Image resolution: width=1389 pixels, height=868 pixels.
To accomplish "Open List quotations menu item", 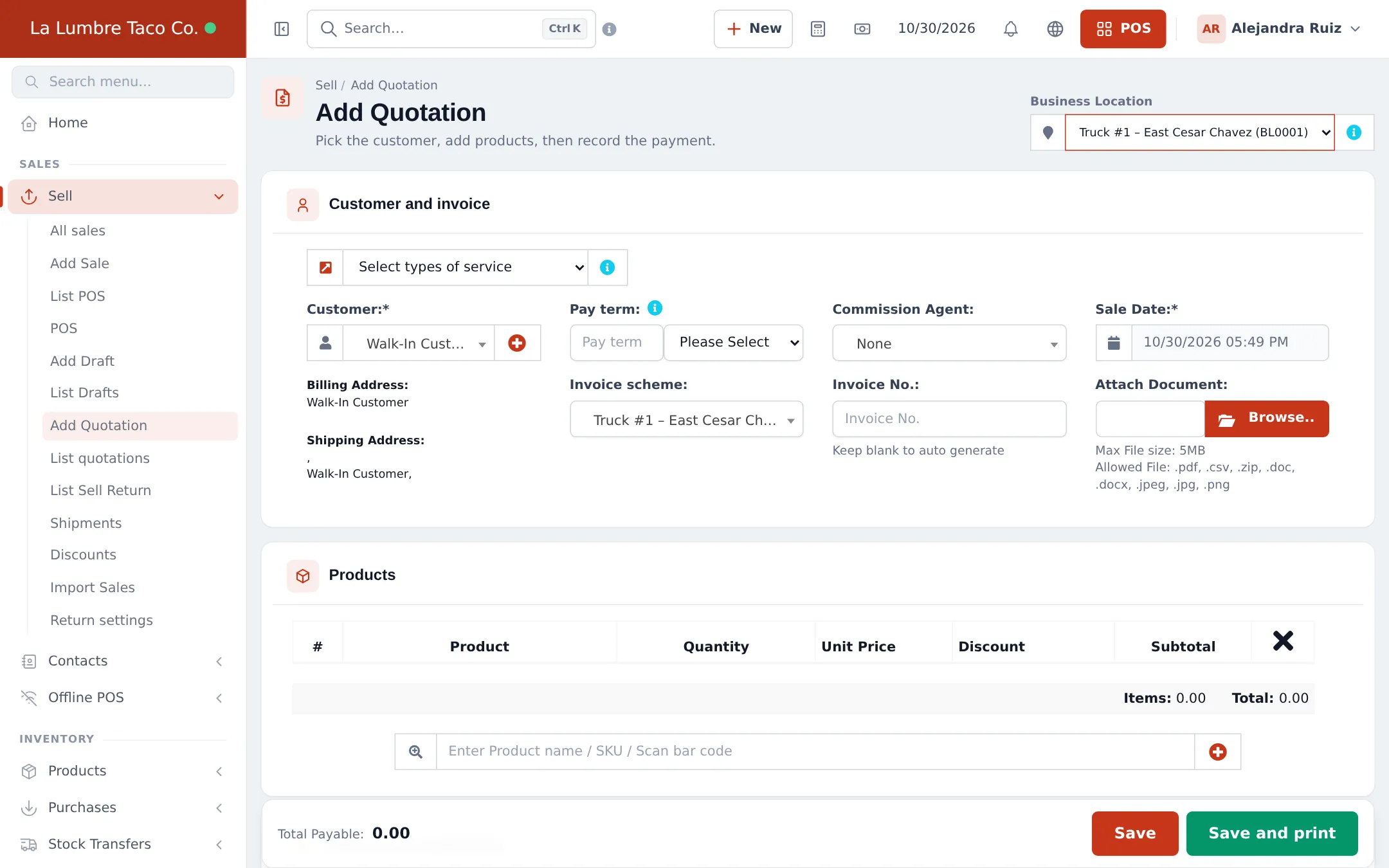I will (x=100, y=458).
